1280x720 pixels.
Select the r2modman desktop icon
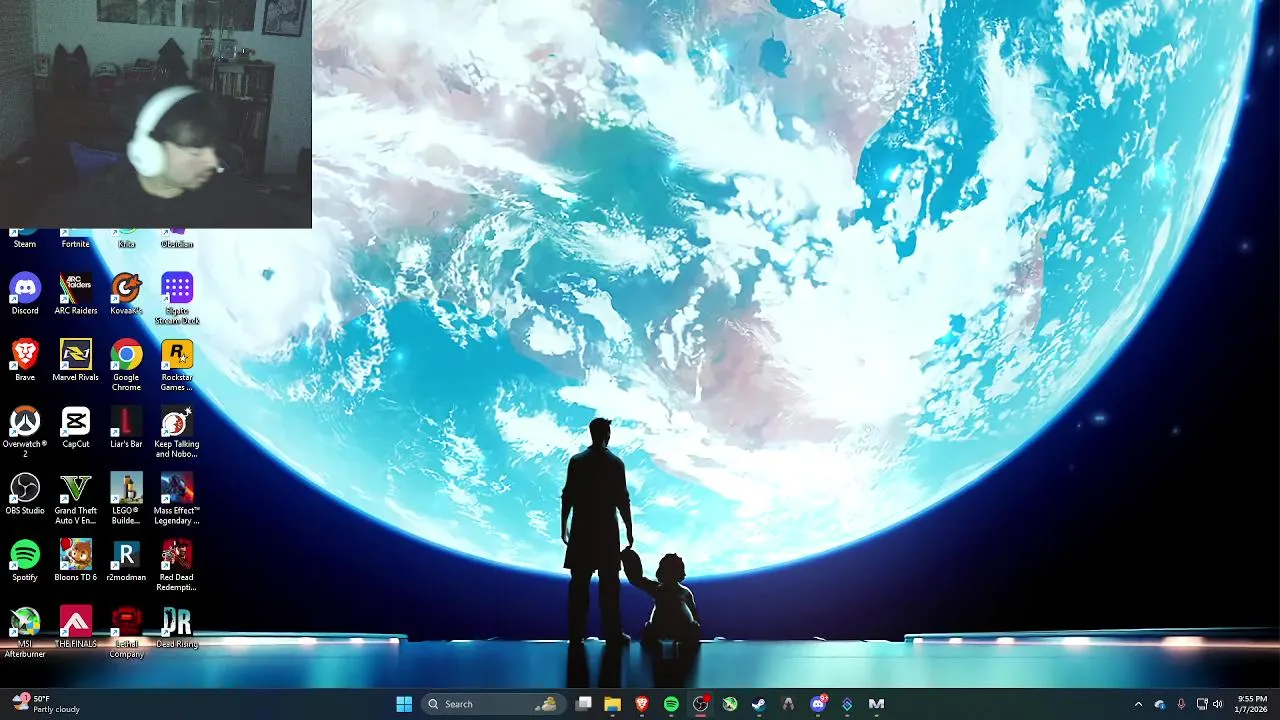(x=126, y=560)
